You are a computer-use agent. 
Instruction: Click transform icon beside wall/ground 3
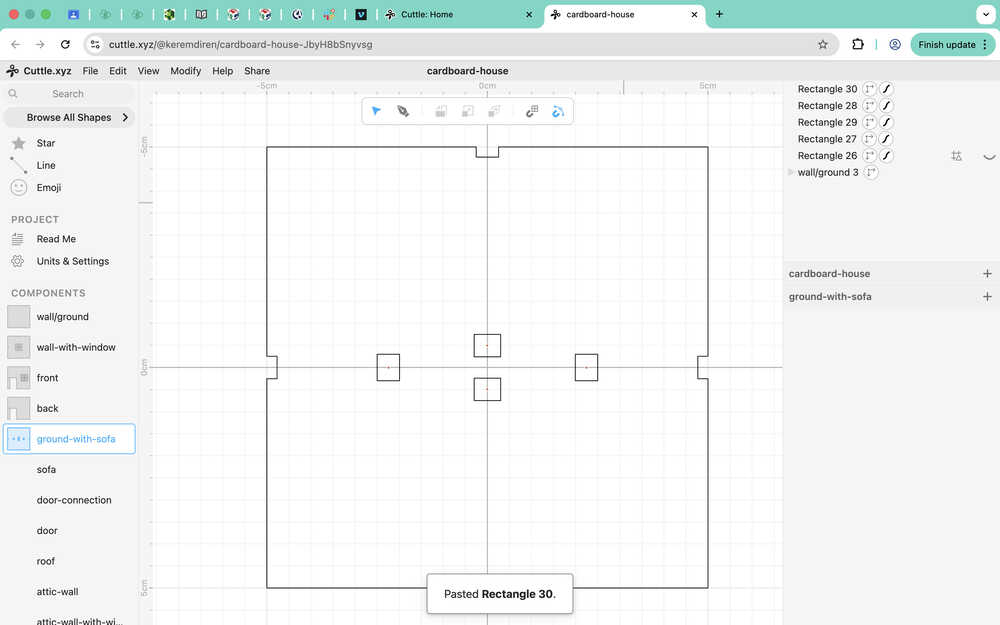[x=871, y=172]
